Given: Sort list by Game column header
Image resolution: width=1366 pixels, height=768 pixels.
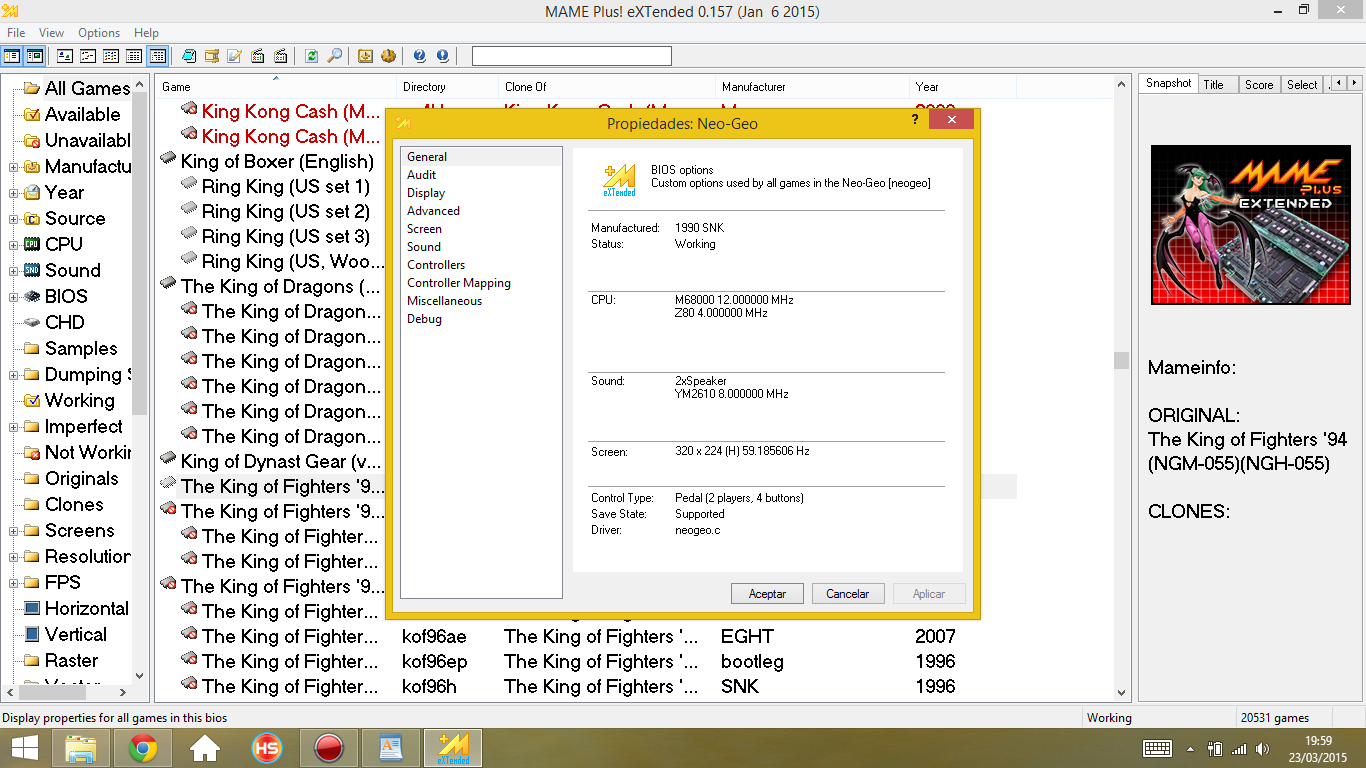Looking at the screenshot, I should point(277,87).
